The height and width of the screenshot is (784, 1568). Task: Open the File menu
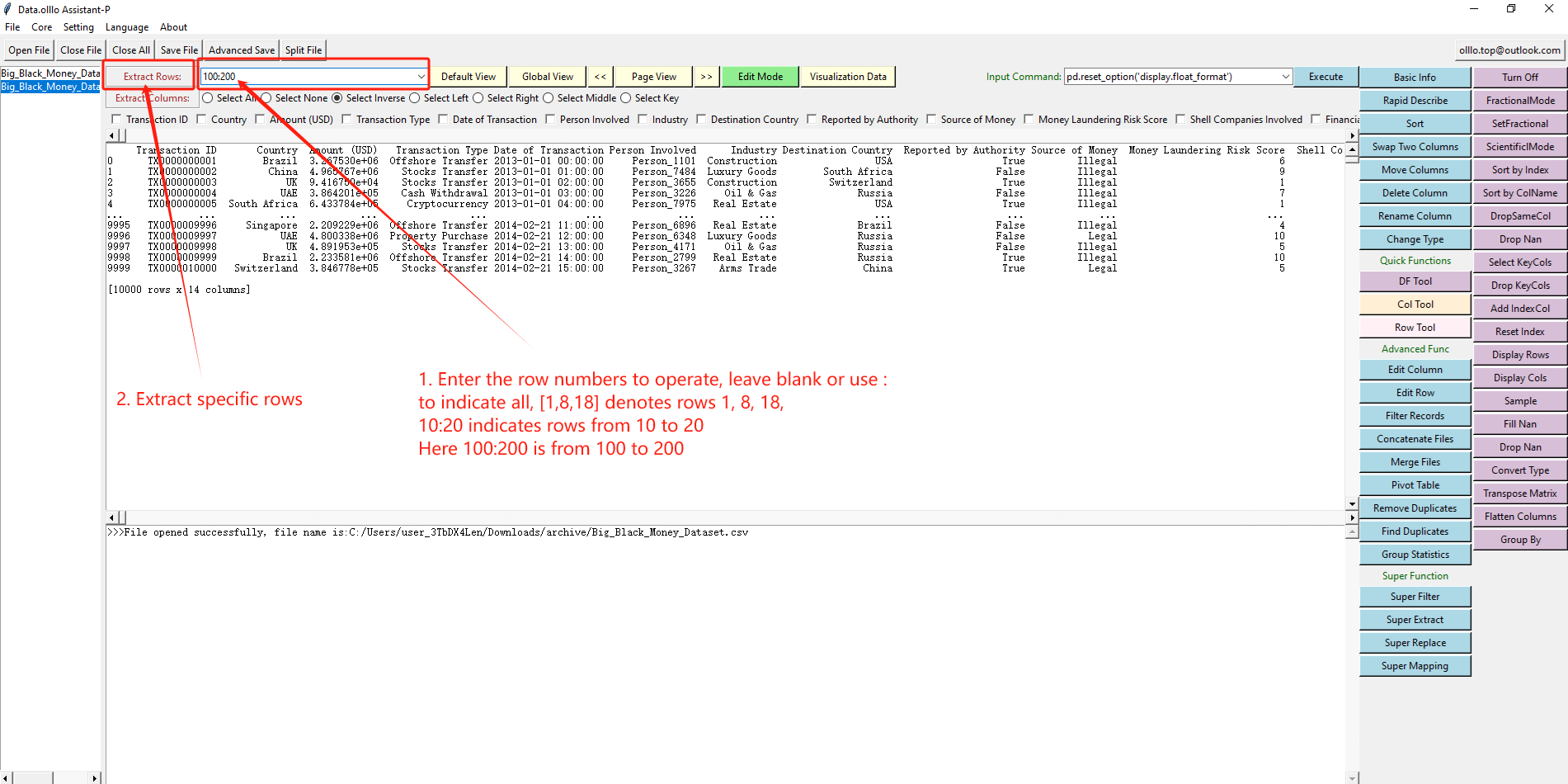coord(12,27)
